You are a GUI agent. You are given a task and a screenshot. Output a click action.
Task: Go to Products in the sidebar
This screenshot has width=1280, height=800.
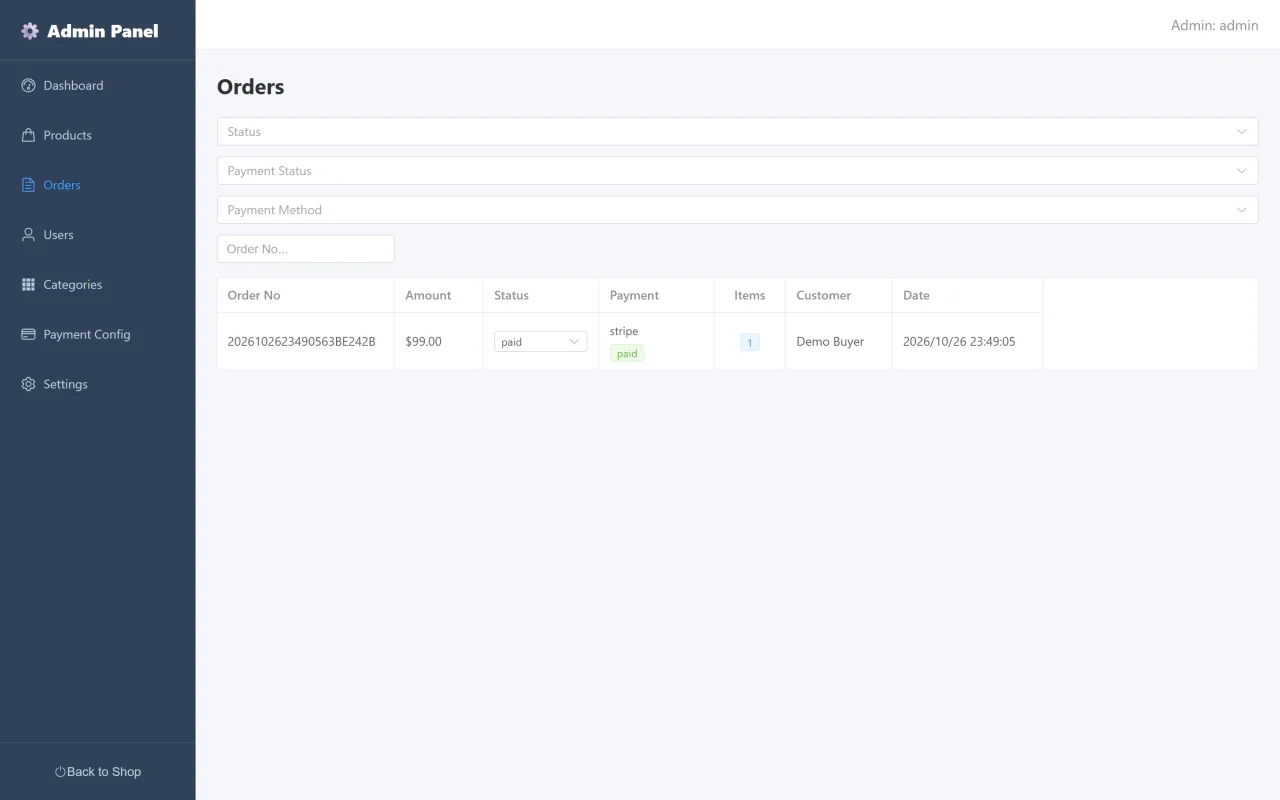click(x=97, y=135)
